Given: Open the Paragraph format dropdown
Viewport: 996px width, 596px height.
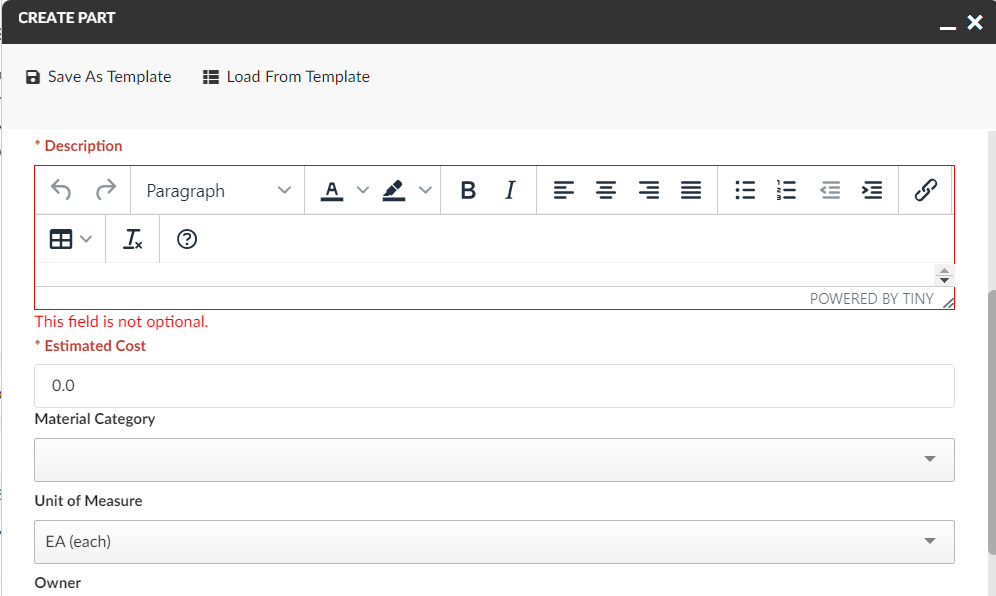Looking at the screenshot, I should point(218,190).
